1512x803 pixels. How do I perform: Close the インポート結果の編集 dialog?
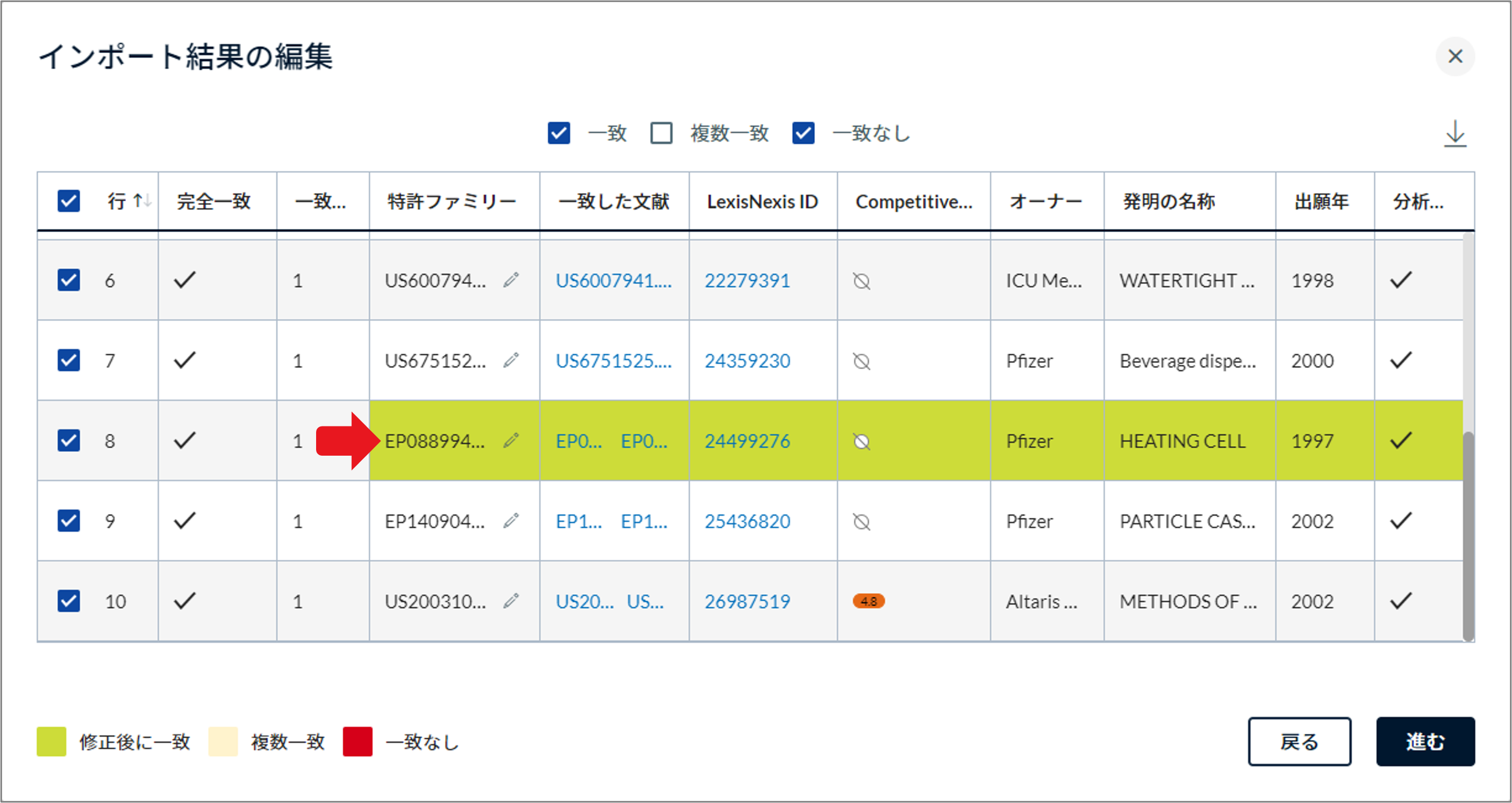click(1455, 56)
